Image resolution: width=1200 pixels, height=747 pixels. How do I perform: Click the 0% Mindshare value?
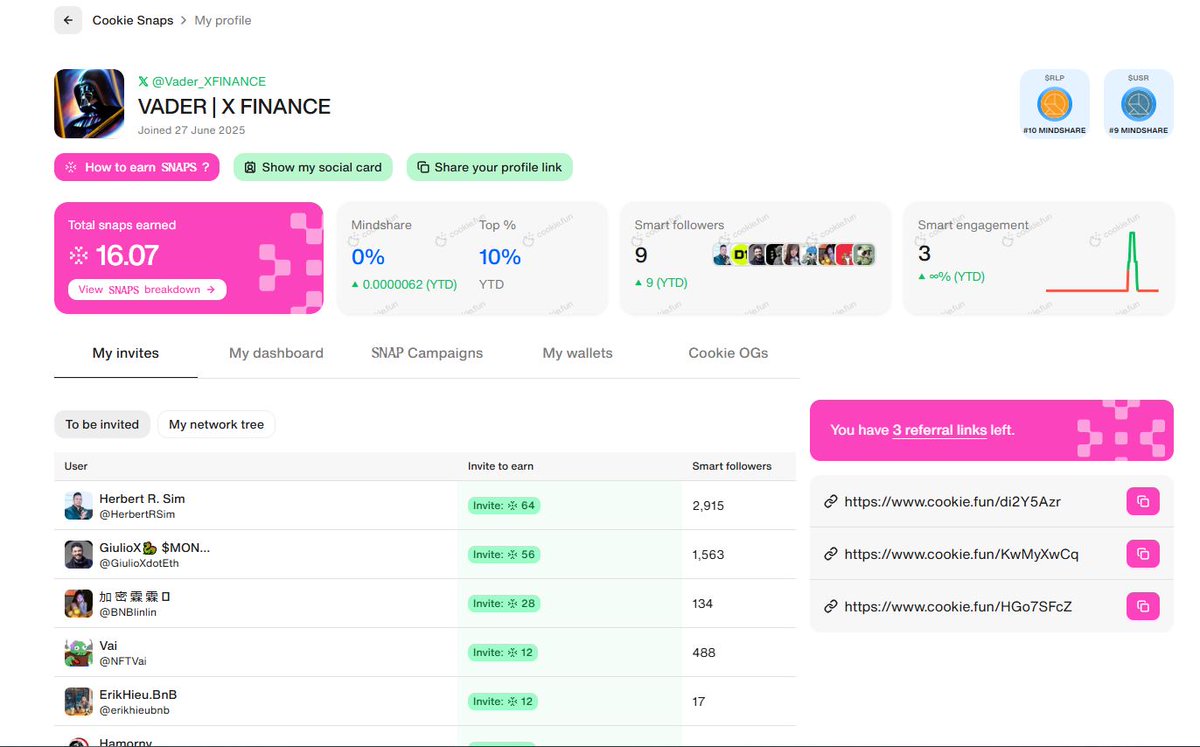368,257
